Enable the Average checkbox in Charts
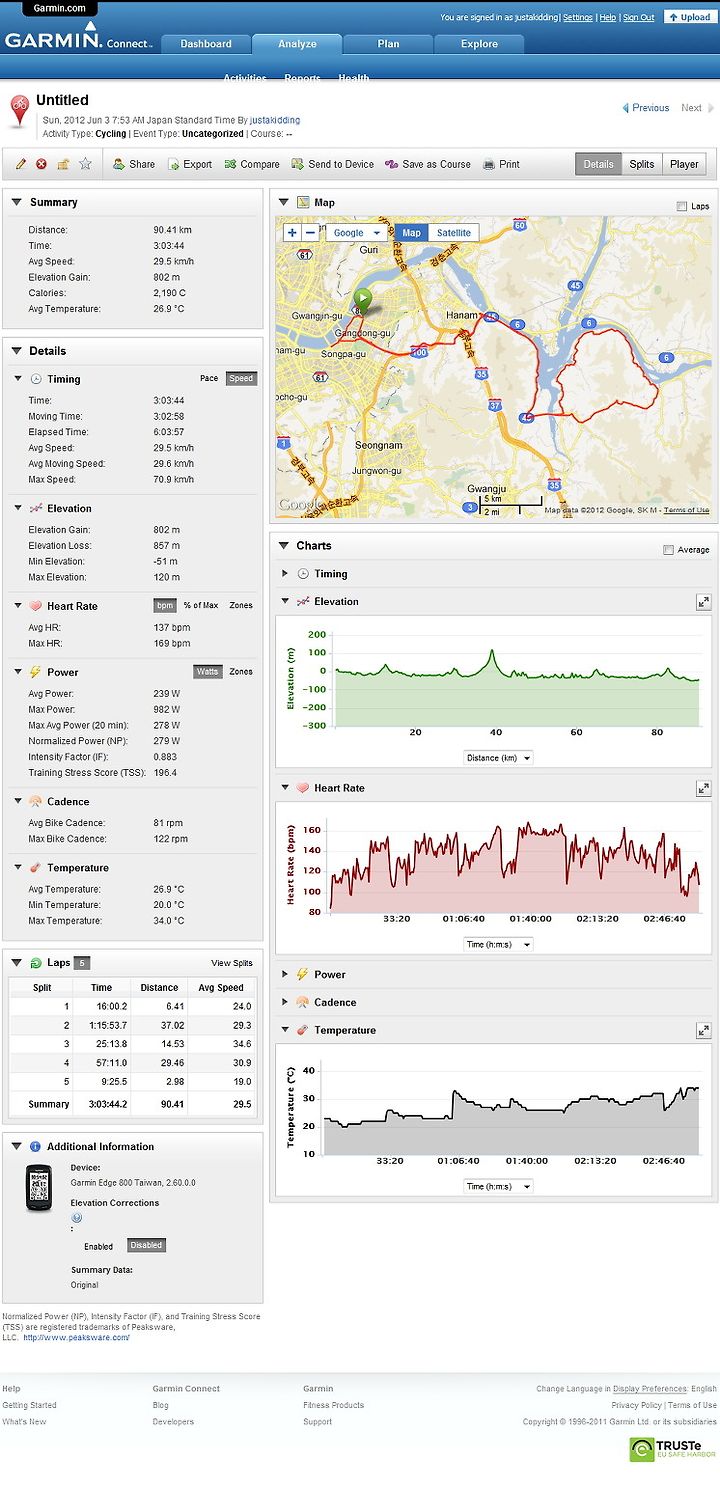 coord(669,550)
